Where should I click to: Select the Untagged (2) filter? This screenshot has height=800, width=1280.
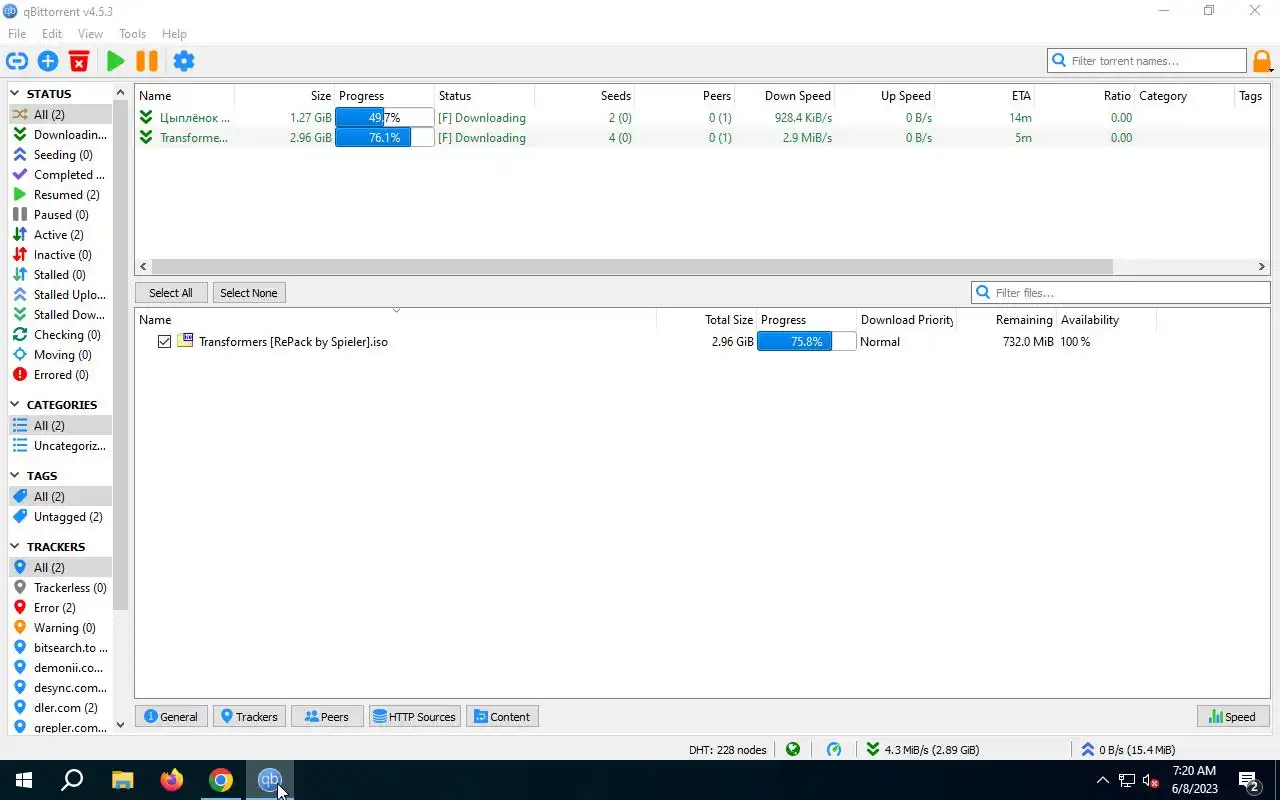click(x=60, y=517)
